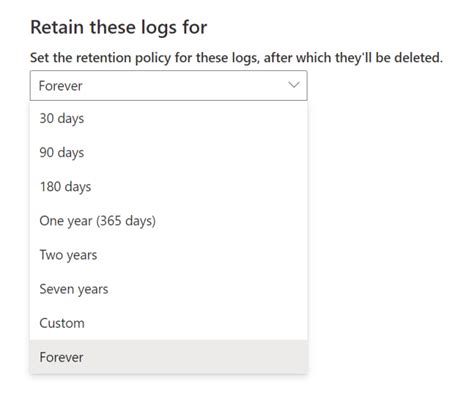Click the retention combo box showing Forever

(169, 86)
